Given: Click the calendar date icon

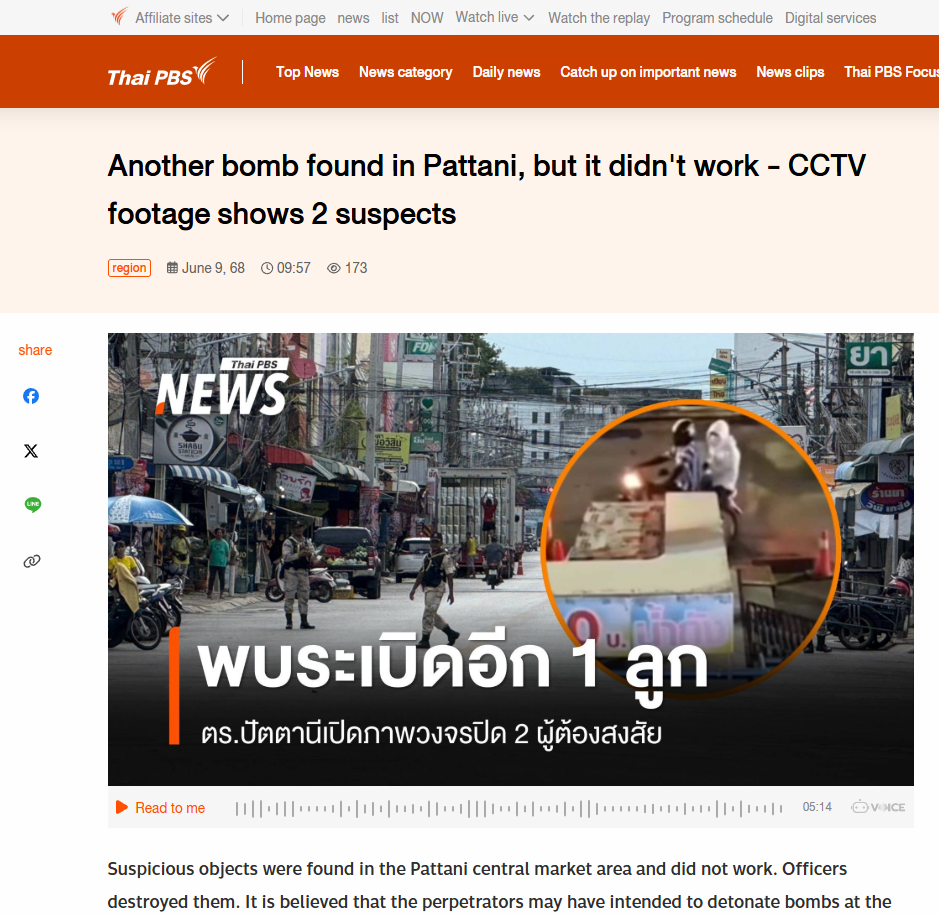Looking at the screenshot, I should point(172,268).
